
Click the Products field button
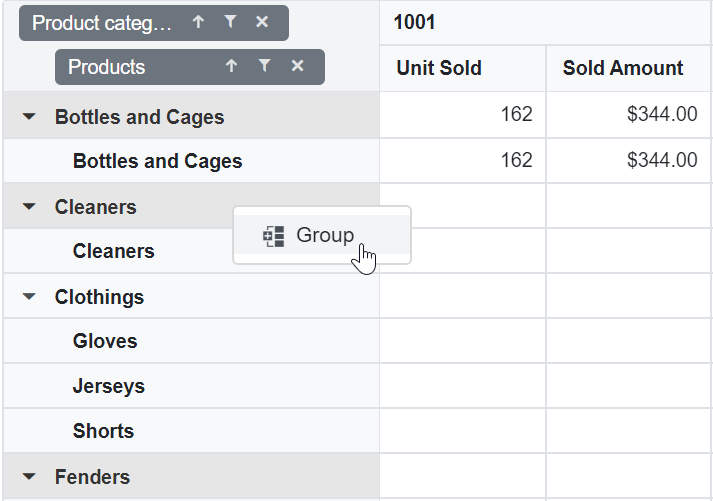click(190, 67)
